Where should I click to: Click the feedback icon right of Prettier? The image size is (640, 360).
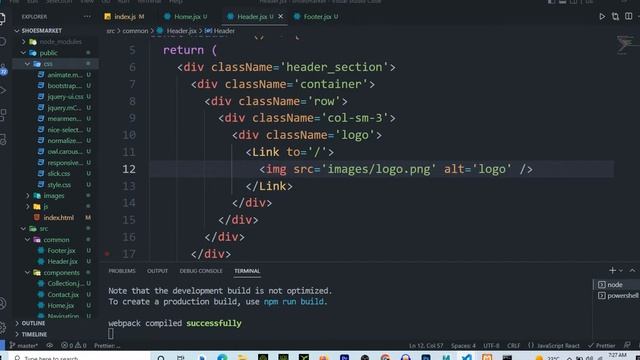tap(627, 346)
